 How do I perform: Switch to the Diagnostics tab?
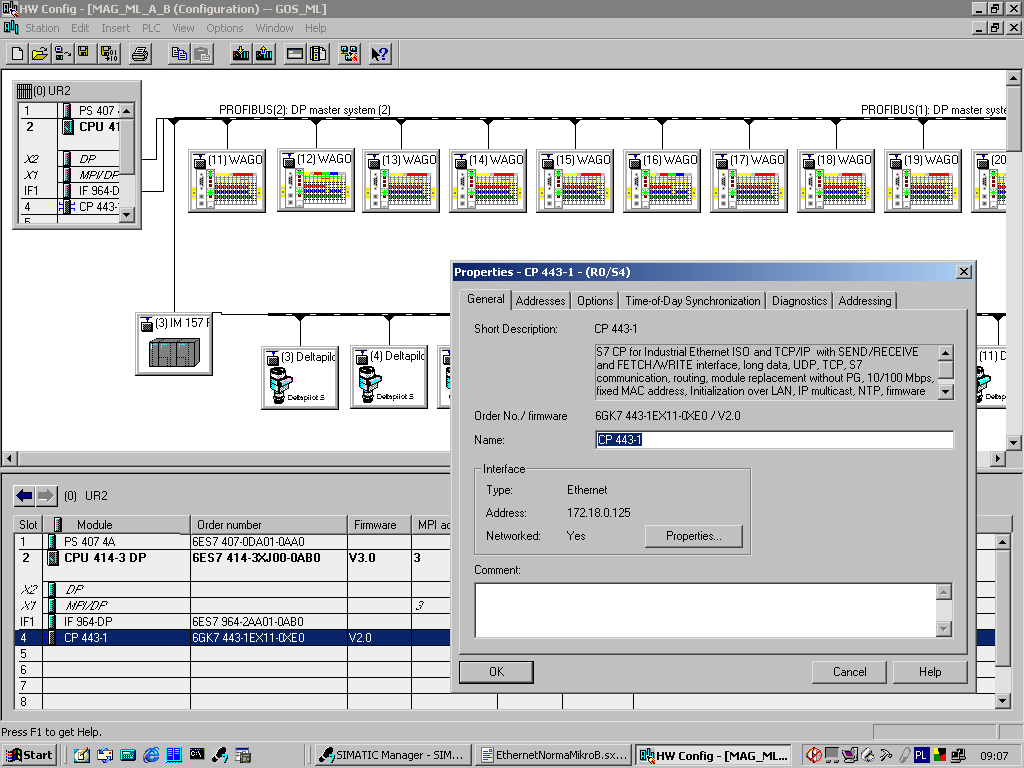point(799,301)
